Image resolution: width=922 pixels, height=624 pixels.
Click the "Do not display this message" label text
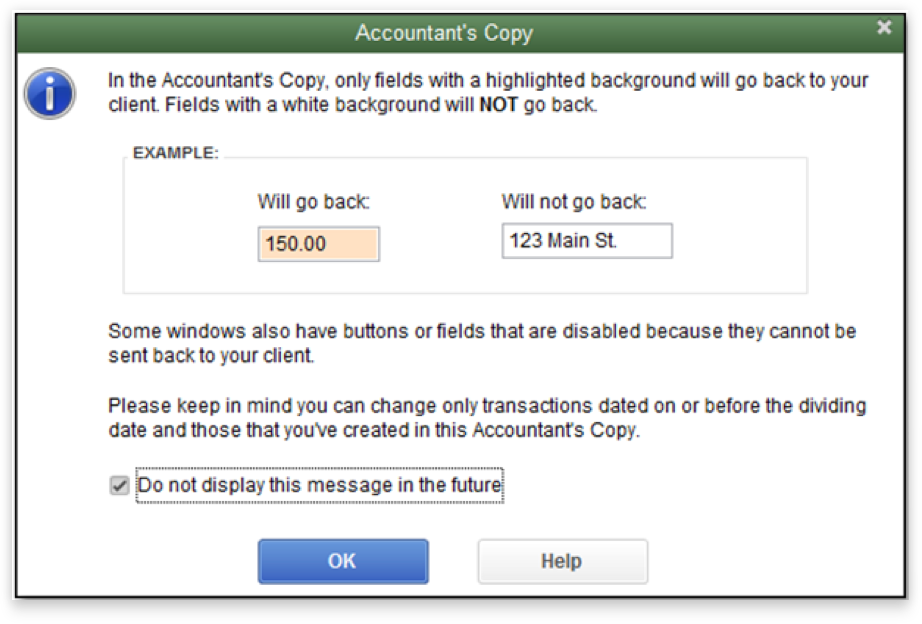(x=320, y=486)
